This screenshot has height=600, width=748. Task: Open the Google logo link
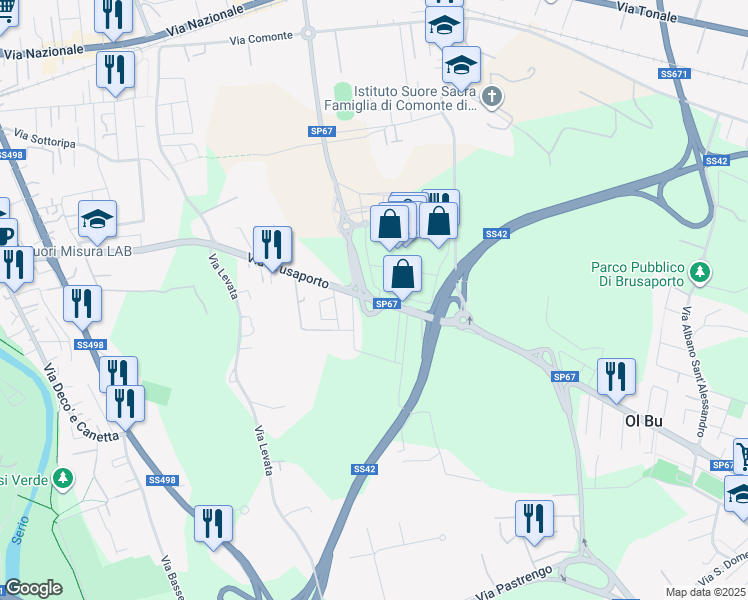33,588
